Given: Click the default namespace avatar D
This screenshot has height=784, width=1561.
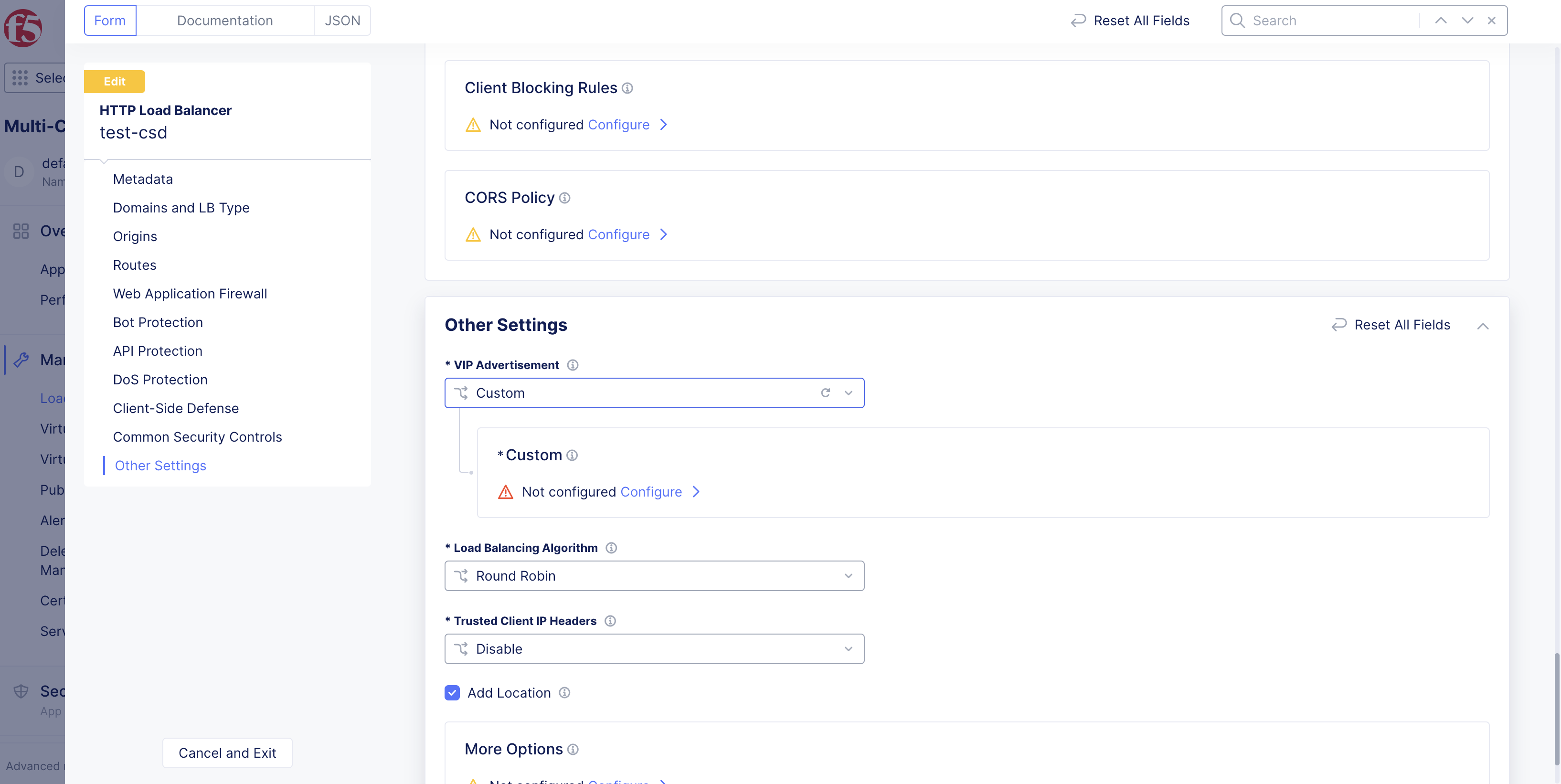Looking at the screenshot, I should click(19, 172).
